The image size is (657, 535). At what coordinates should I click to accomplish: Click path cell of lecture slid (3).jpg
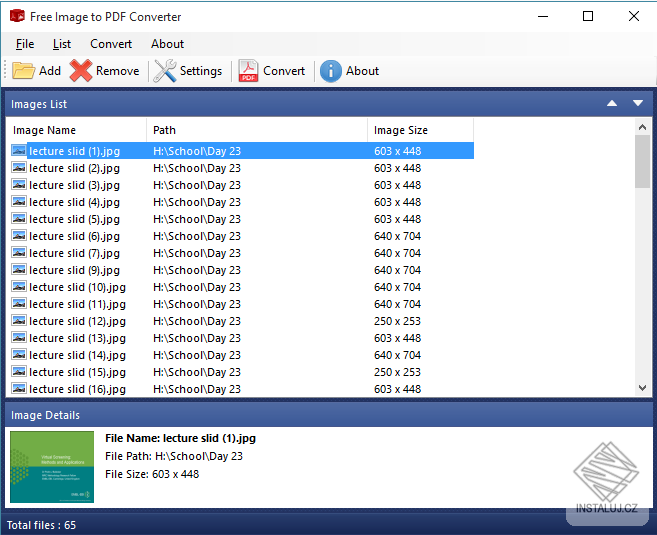coord(197,185)
